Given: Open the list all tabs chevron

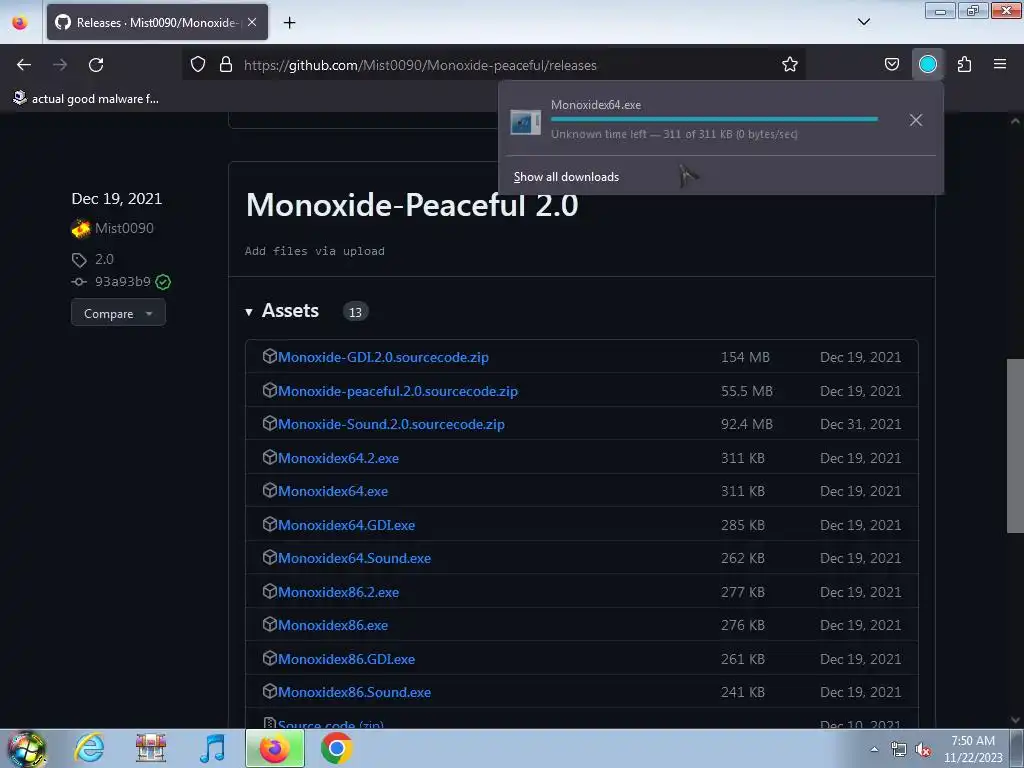Looking at the screenshot, I should [863, 22].
